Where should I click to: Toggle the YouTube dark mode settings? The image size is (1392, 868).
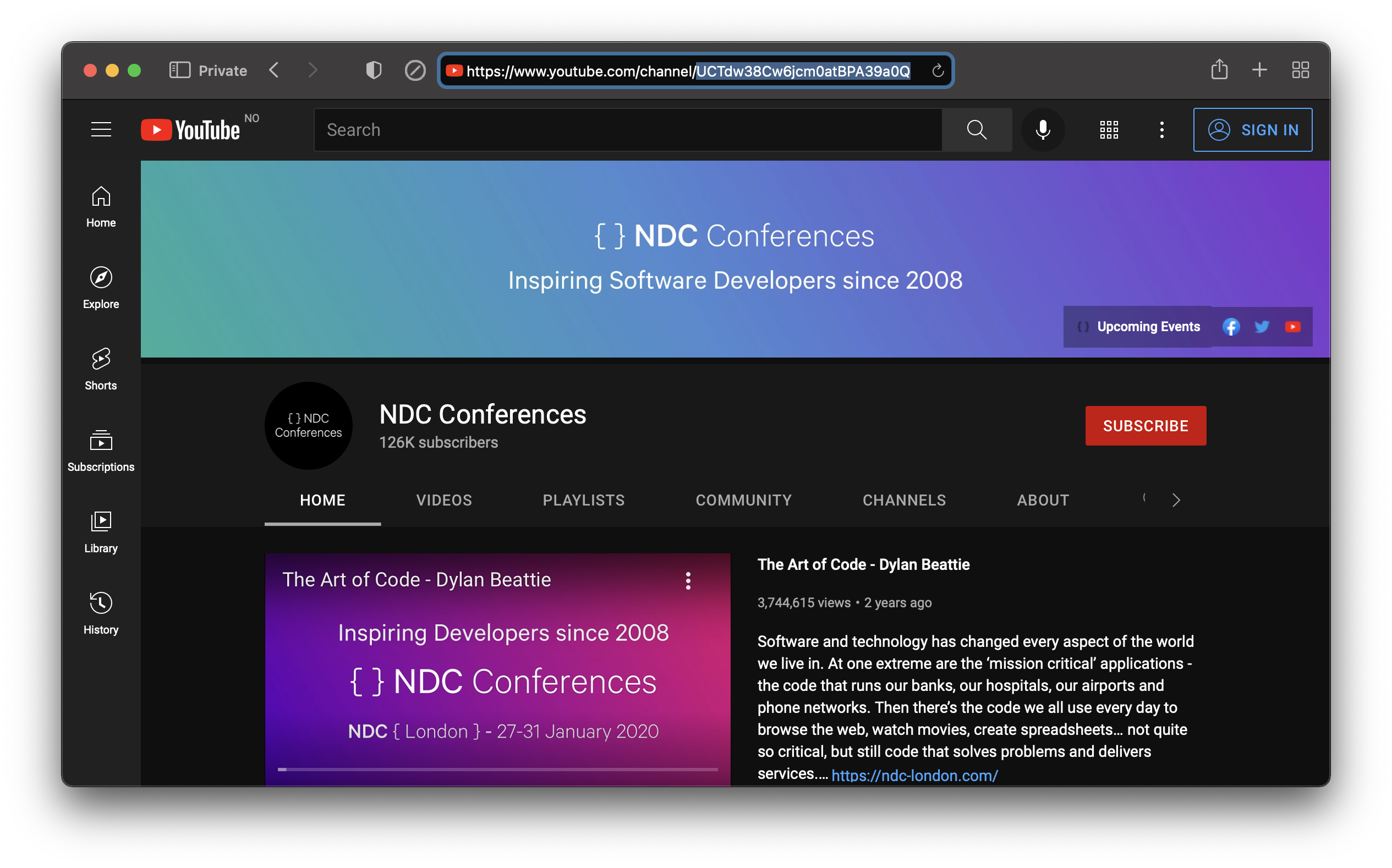(1163, 130)
